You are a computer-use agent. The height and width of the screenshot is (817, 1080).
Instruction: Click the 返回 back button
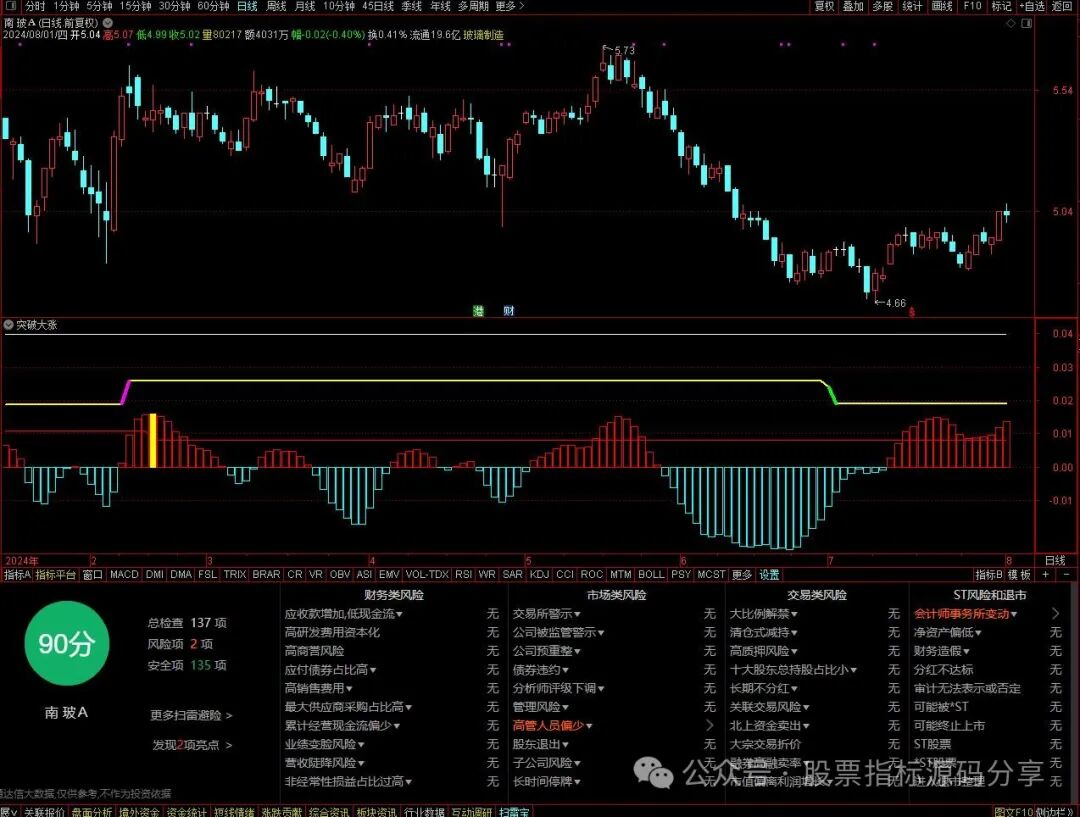coord(1061,6)
